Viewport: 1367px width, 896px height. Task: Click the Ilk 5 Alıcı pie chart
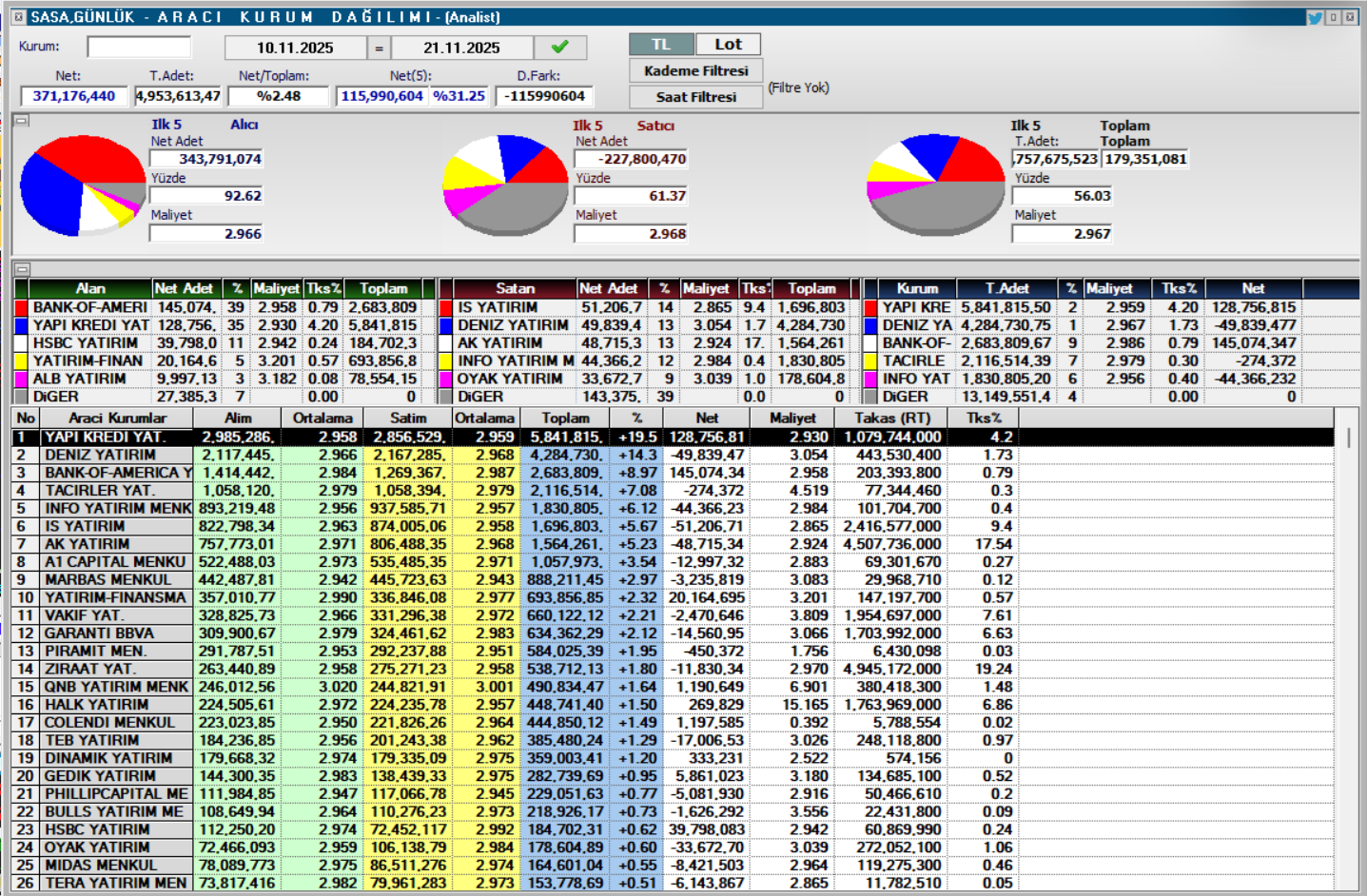83,185
